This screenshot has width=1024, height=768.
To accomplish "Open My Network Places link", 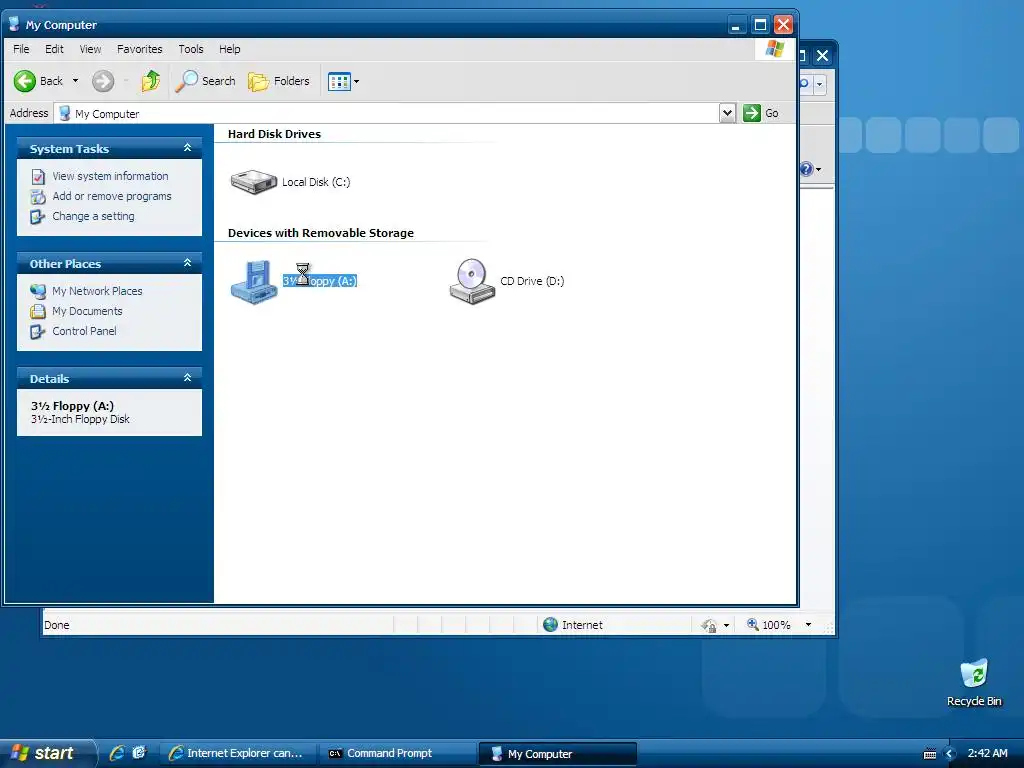I will [x=97, y=291].
